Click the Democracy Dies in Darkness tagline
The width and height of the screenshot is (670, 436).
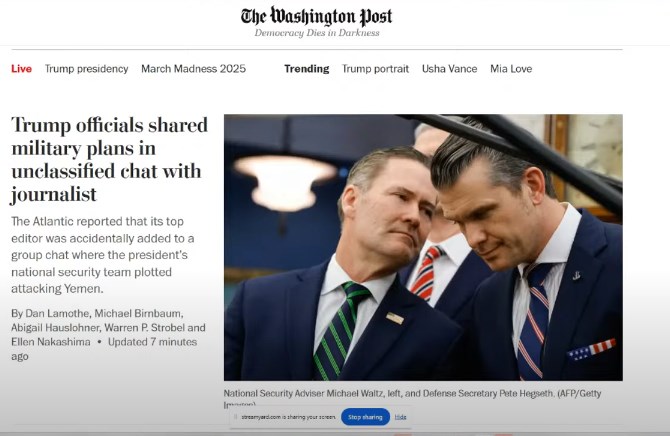pyautogui.click(x=316, y=33)
